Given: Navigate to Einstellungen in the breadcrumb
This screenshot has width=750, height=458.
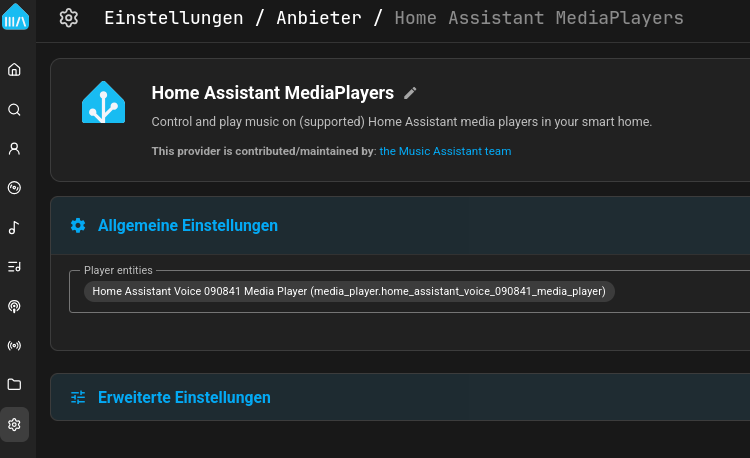Looking at the screenshot, I should pos(173,18).
